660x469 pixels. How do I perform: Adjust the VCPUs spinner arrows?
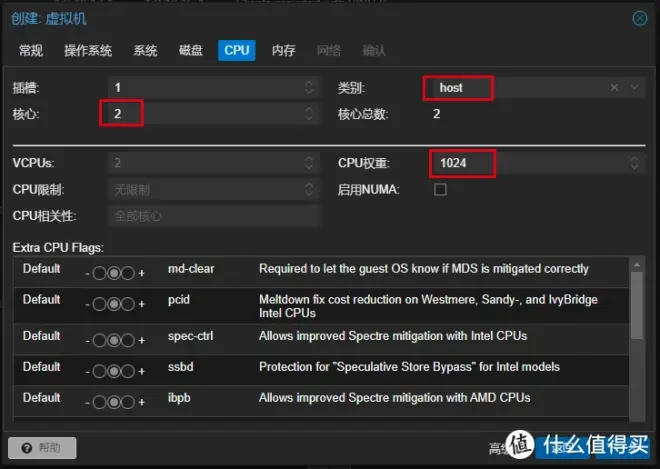click(x=309, y=163)
